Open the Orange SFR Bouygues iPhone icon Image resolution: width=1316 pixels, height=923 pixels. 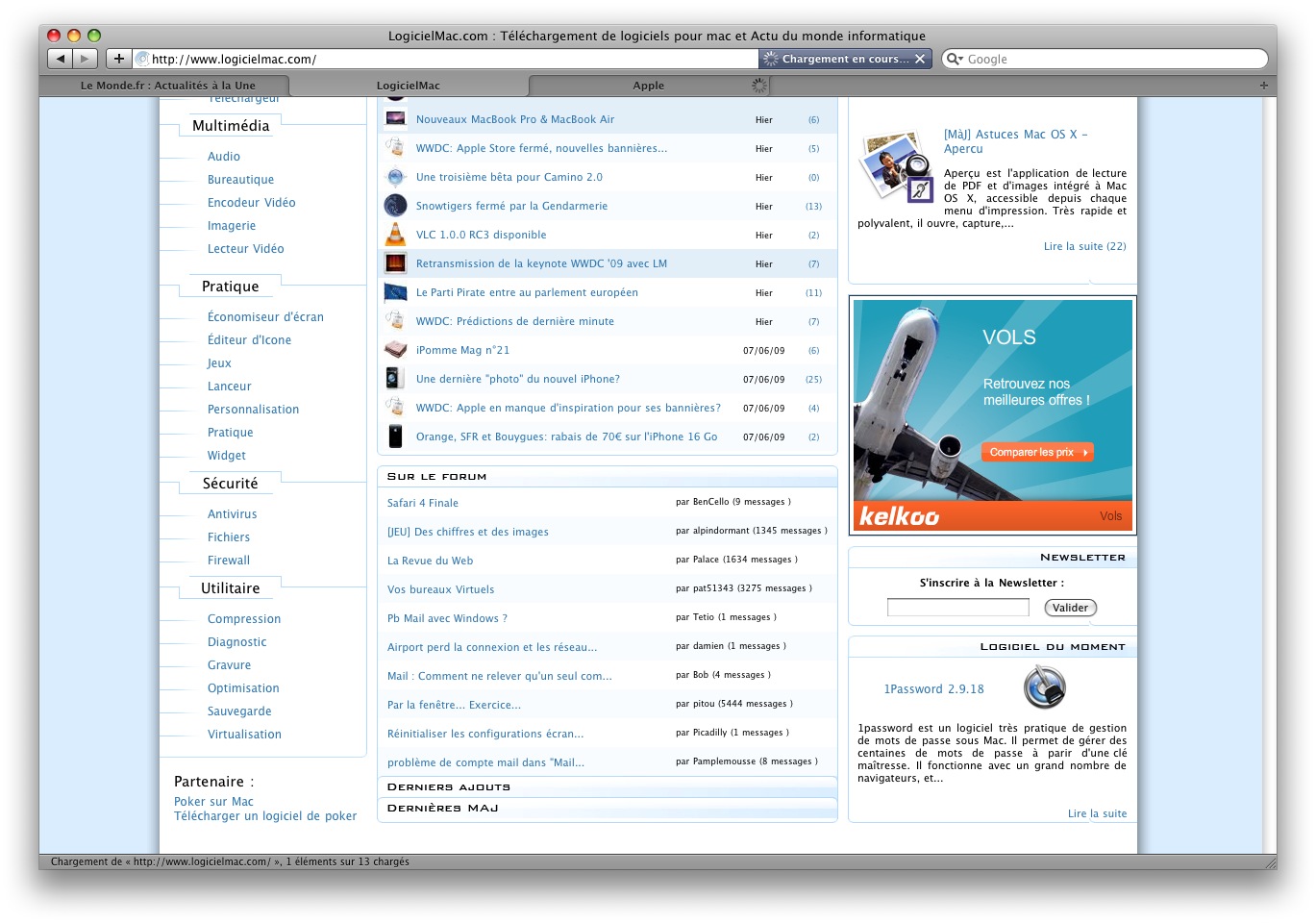395,436
